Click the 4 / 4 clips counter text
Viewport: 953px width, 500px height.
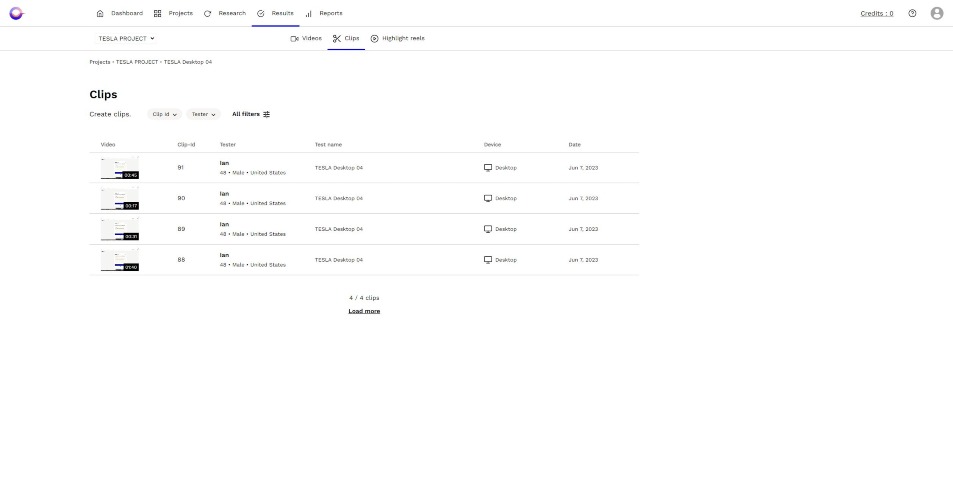pos(364,298)
